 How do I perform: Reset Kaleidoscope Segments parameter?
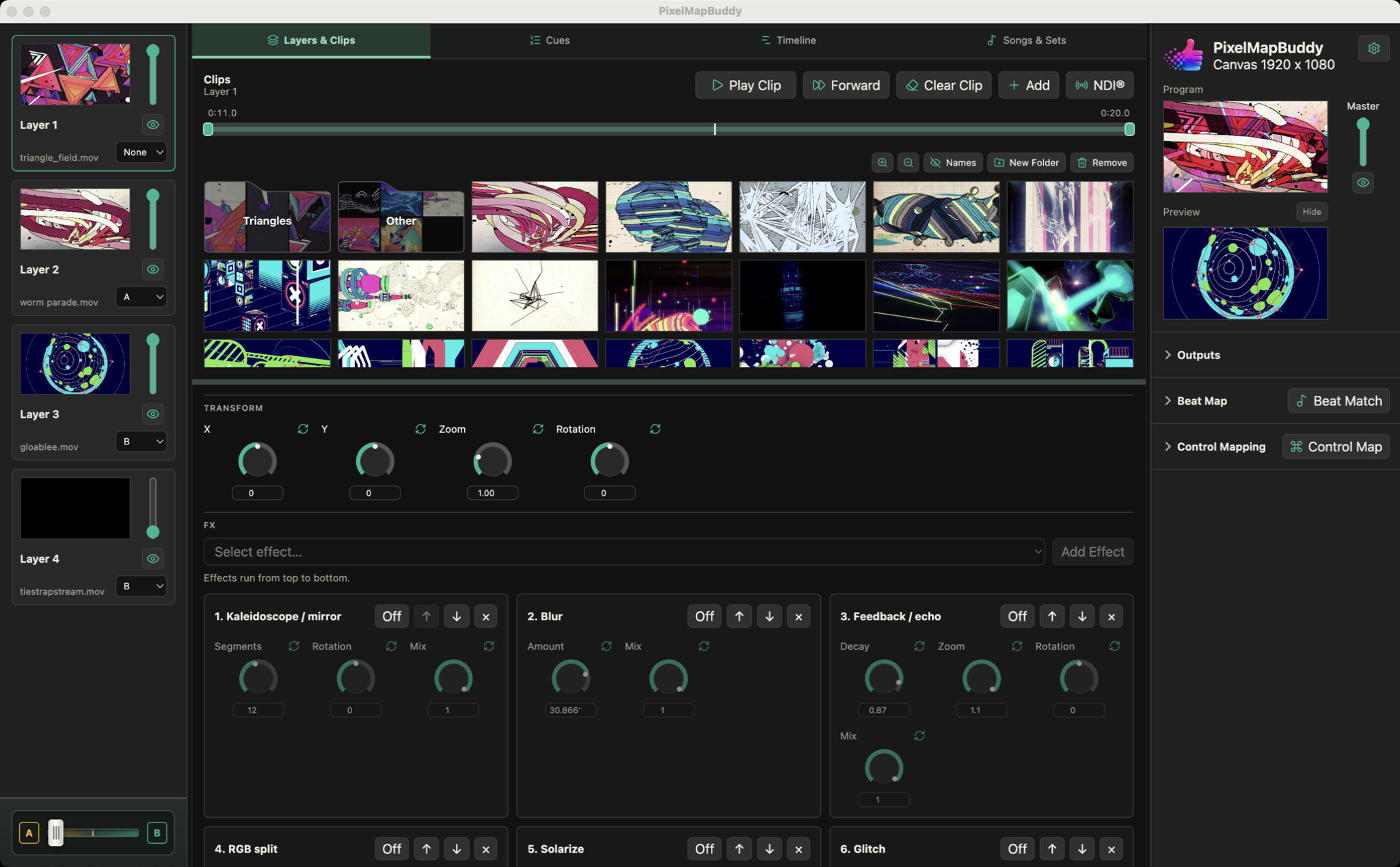click(294, 646)
